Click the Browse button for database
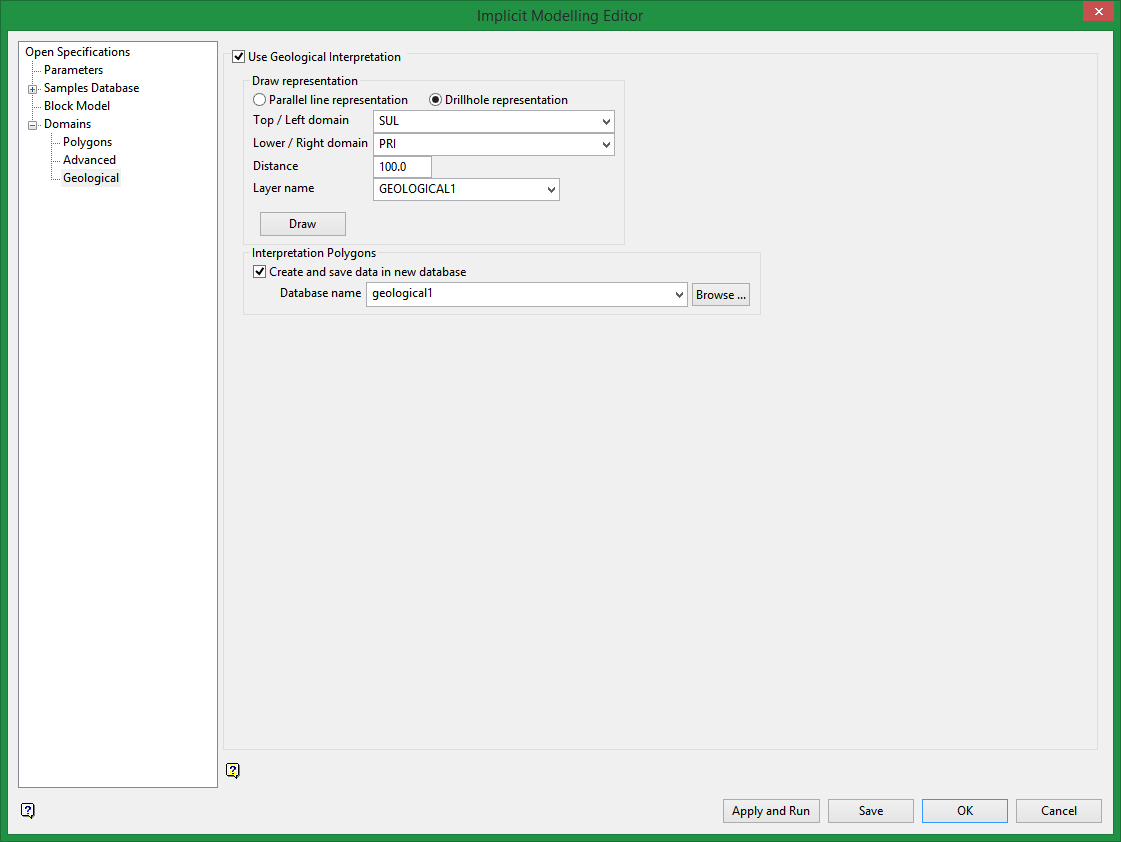 point(721,294)
